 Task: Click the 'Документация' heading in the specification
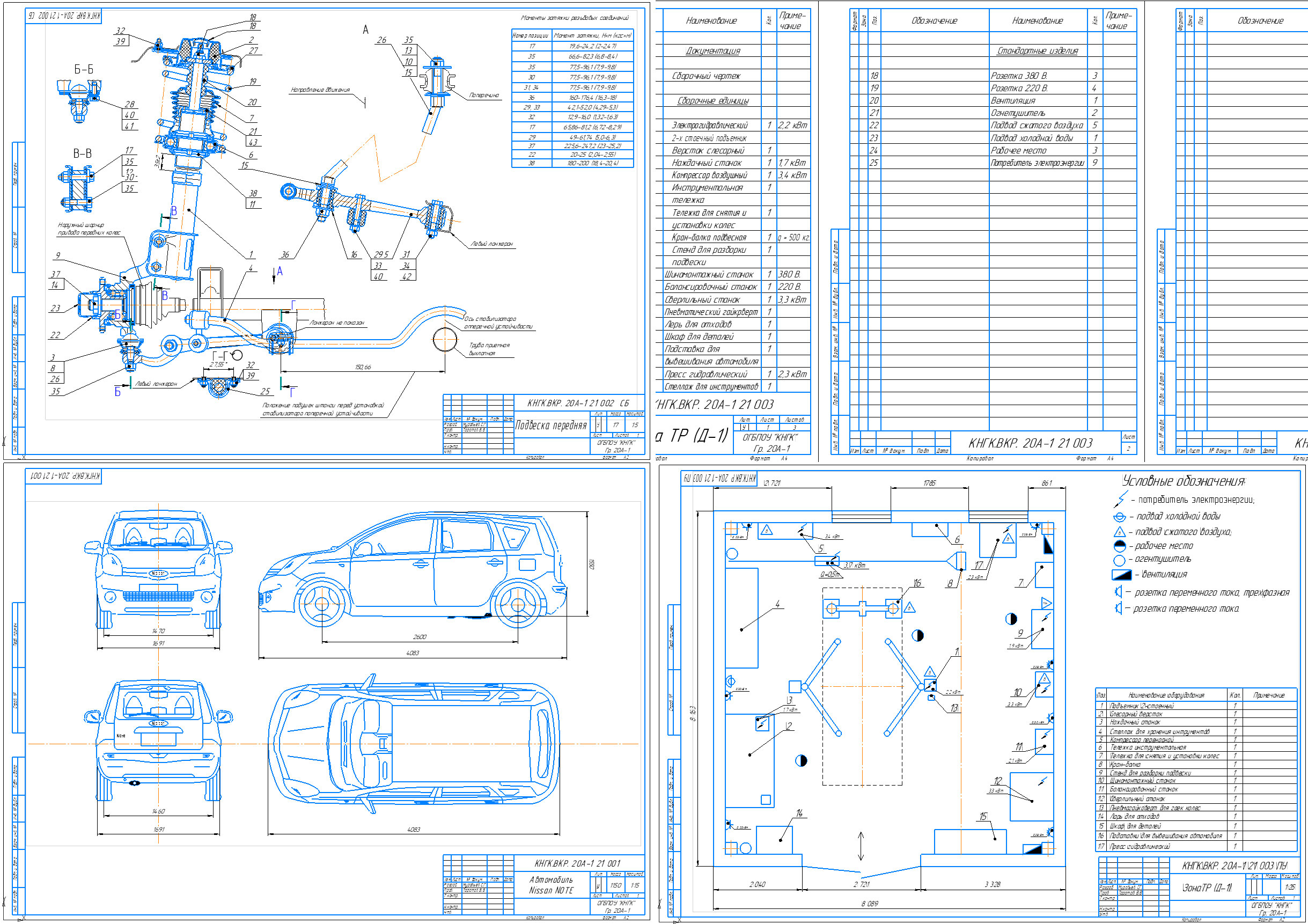click(x=712, y=50)
